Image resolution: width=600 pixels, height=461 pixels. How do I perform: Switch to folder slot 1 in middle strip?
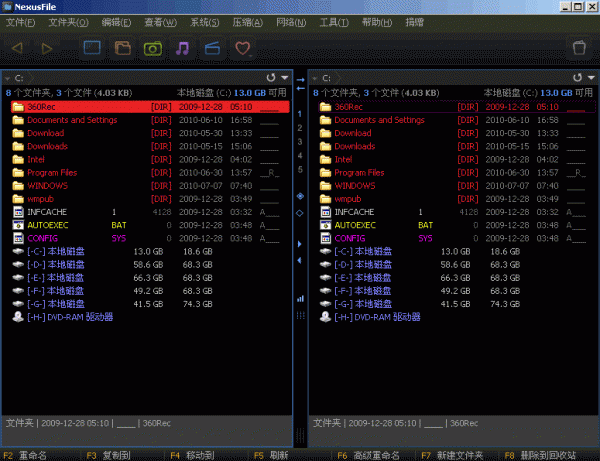tap(300, 114)
